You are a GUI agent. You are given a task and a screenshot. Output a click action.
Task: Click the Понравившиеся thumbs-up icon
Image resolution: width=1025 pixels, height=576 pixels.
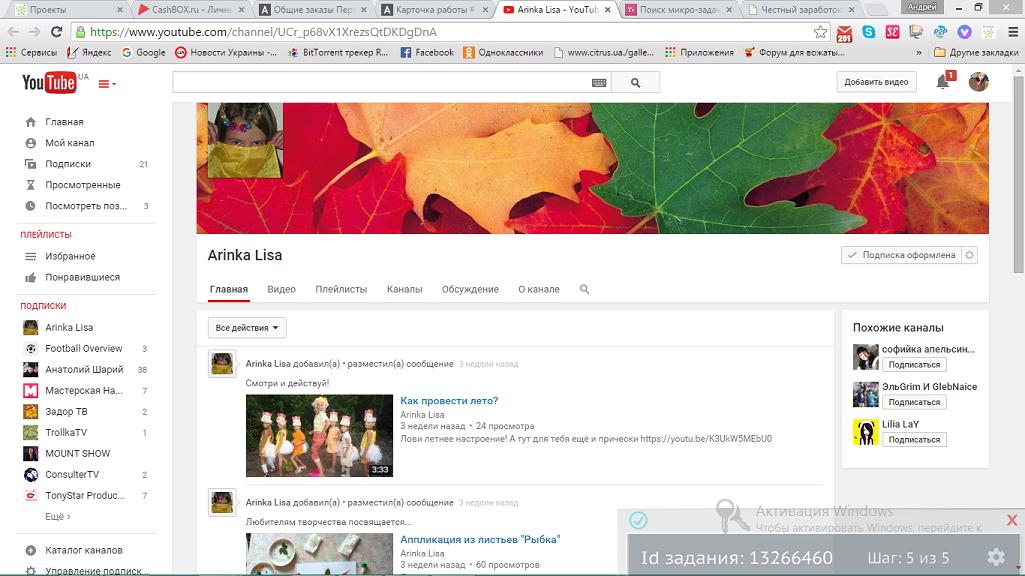(x=31, y=277)
